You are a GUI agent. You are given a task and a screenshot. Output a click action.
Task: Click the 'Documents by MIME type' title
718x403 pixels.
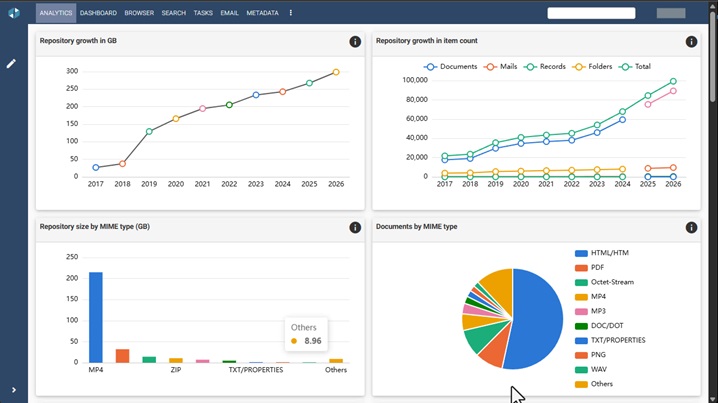417,227
